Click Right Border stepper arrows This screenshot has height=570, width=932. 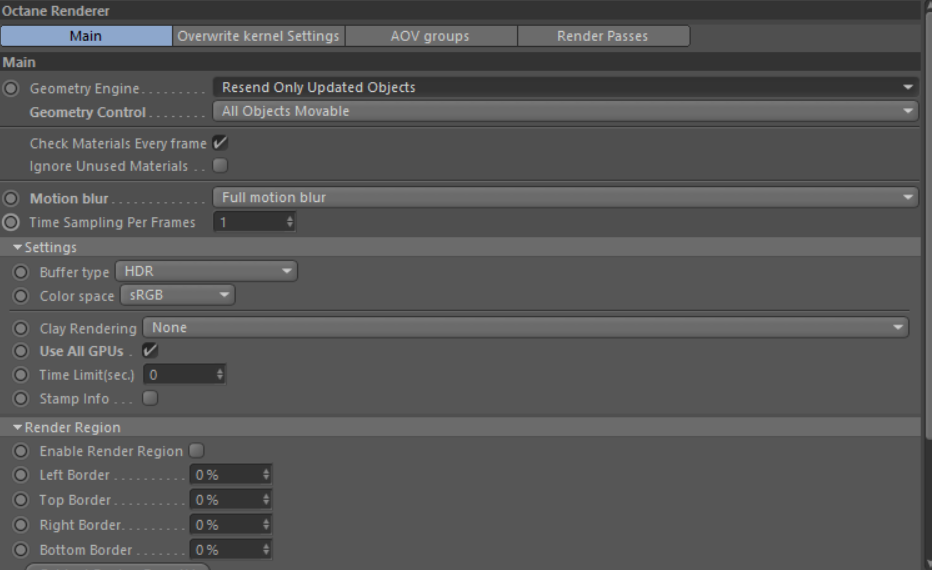(x=266, y=525)
